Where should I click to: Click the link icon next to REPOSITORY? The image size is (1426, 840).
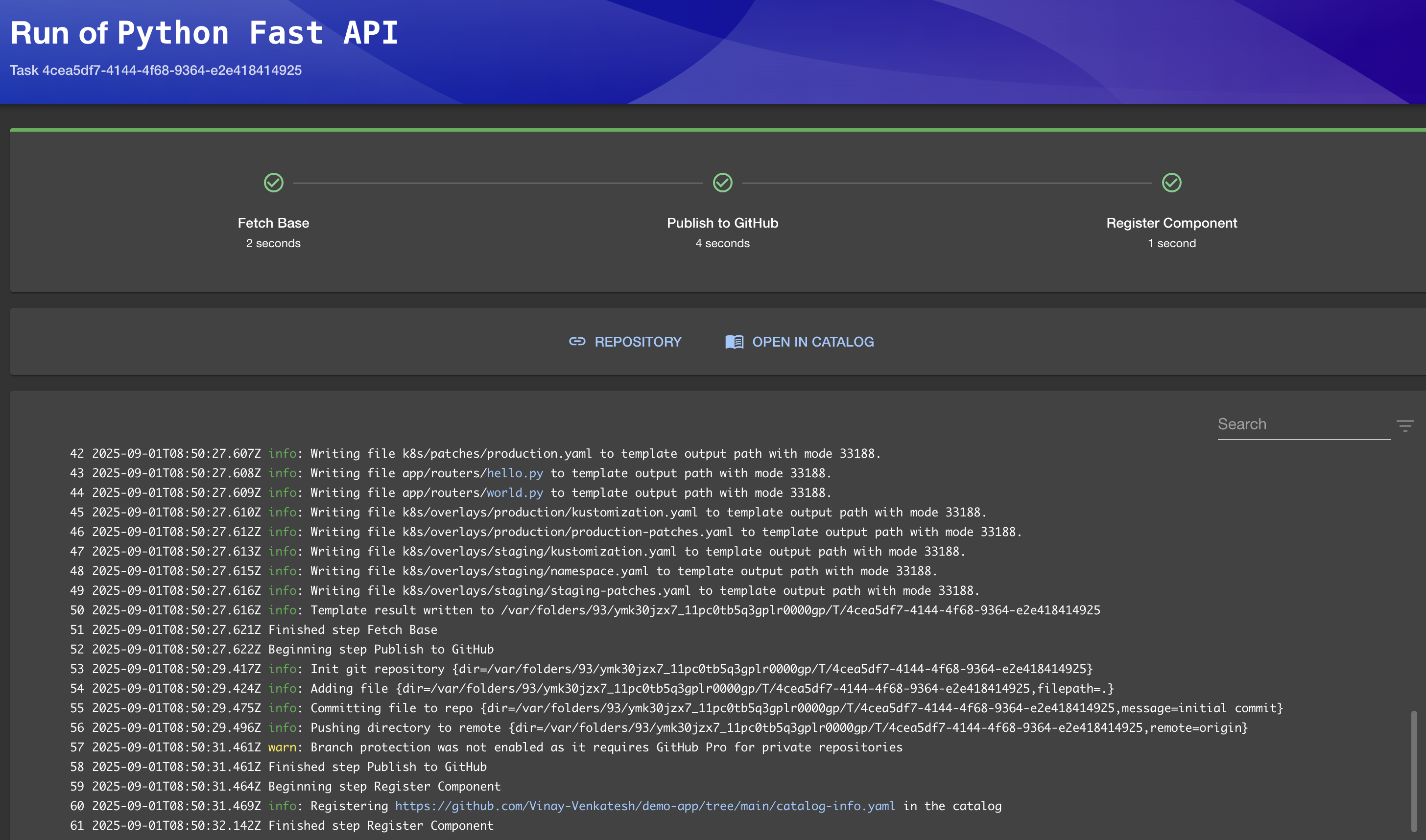coord(577,342)
